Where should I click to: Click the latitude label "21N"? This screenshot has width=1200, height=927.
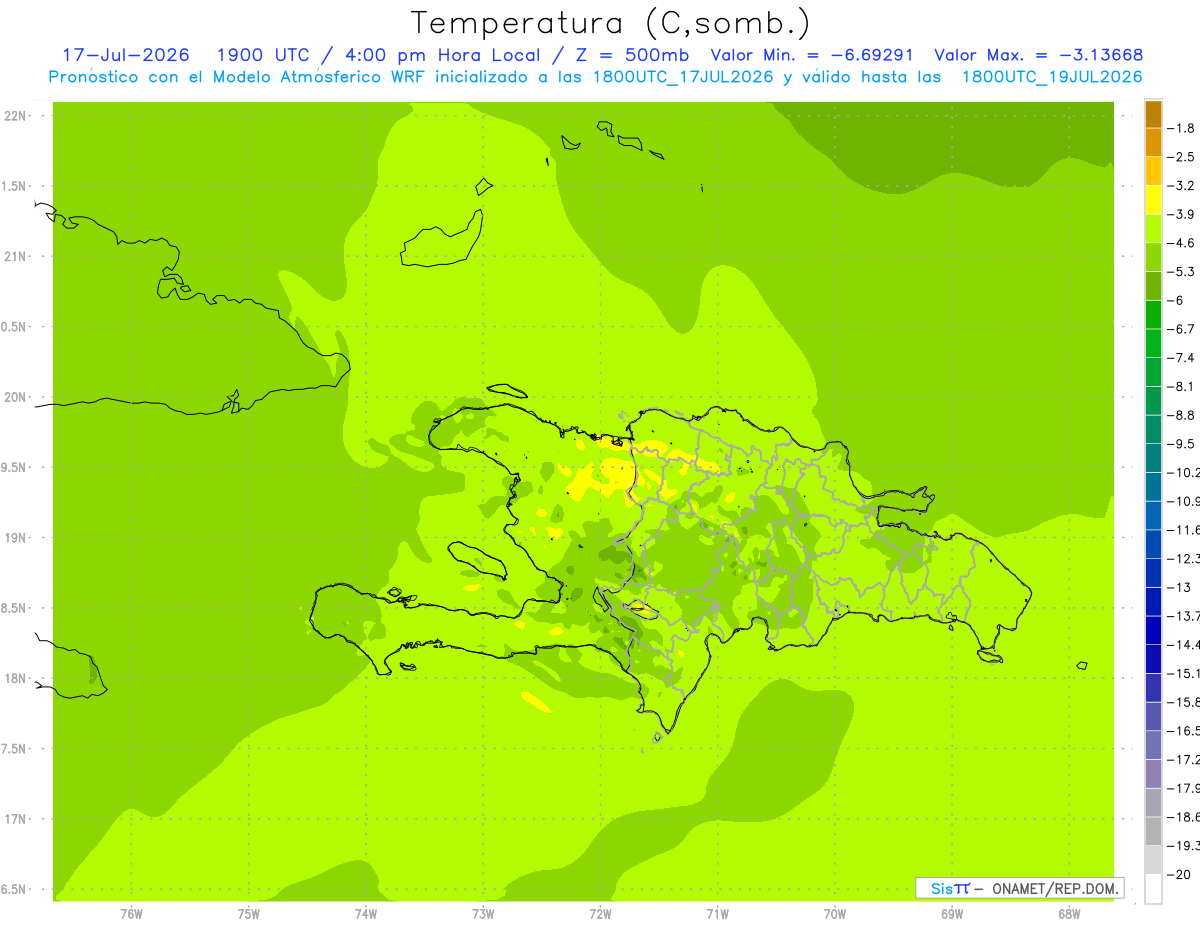15,256
